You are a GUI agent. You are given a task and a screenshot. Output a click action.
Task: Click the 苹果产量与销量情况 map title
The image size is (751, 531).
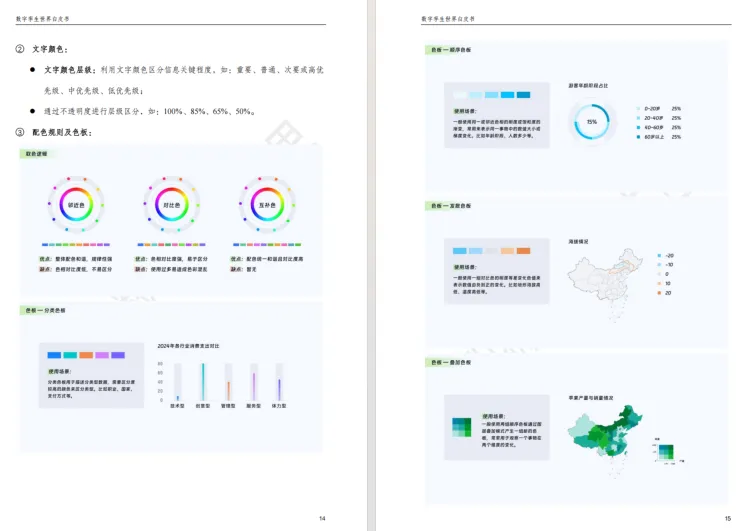coord(591,398)
